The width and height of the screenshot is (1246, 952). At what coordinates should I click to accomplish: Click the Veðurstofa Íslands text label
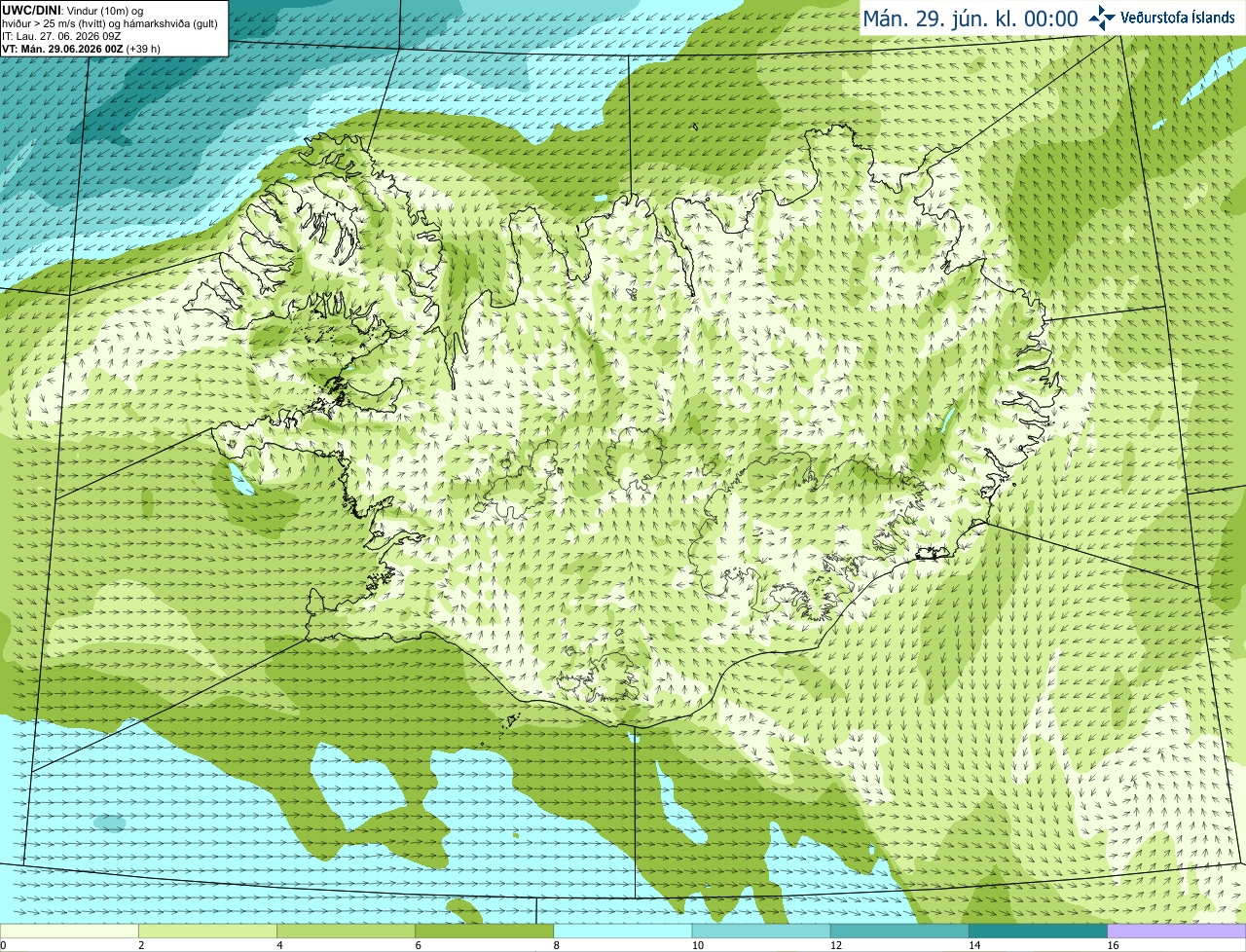tap(1178, 18)
